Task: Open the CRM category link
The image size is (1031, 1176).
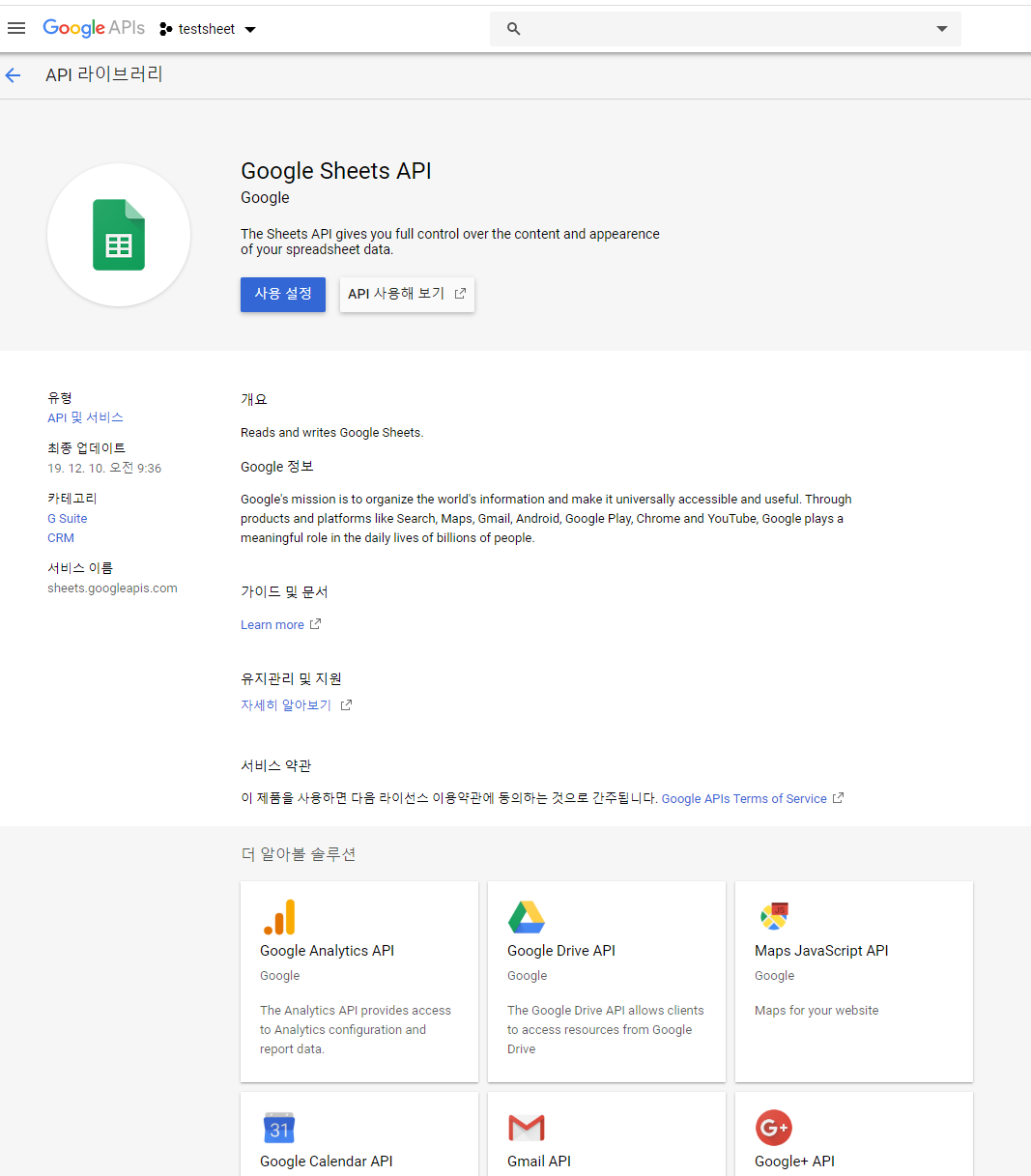Action: [61, 538]
